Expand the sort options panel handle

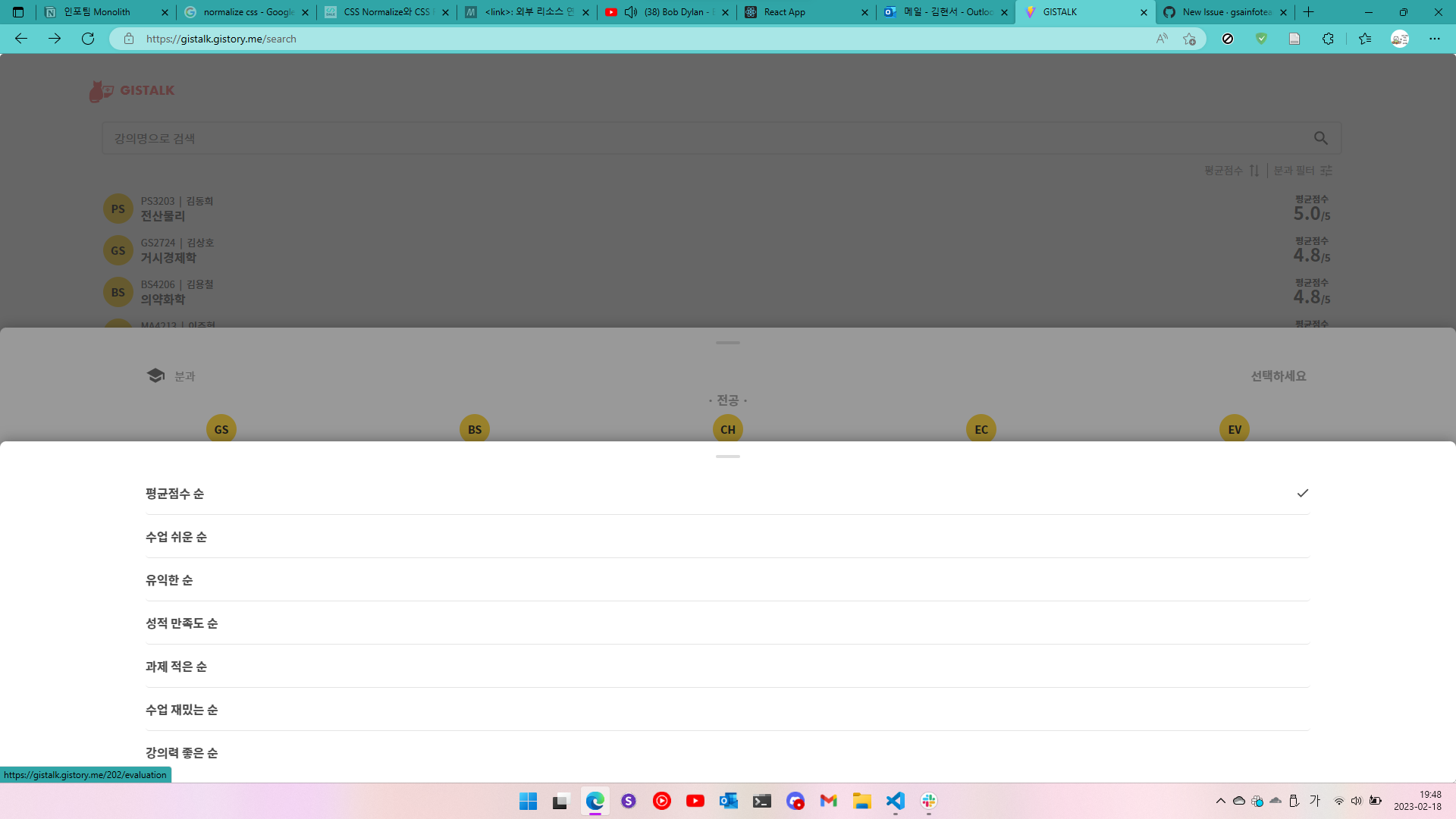coord(727,457)
